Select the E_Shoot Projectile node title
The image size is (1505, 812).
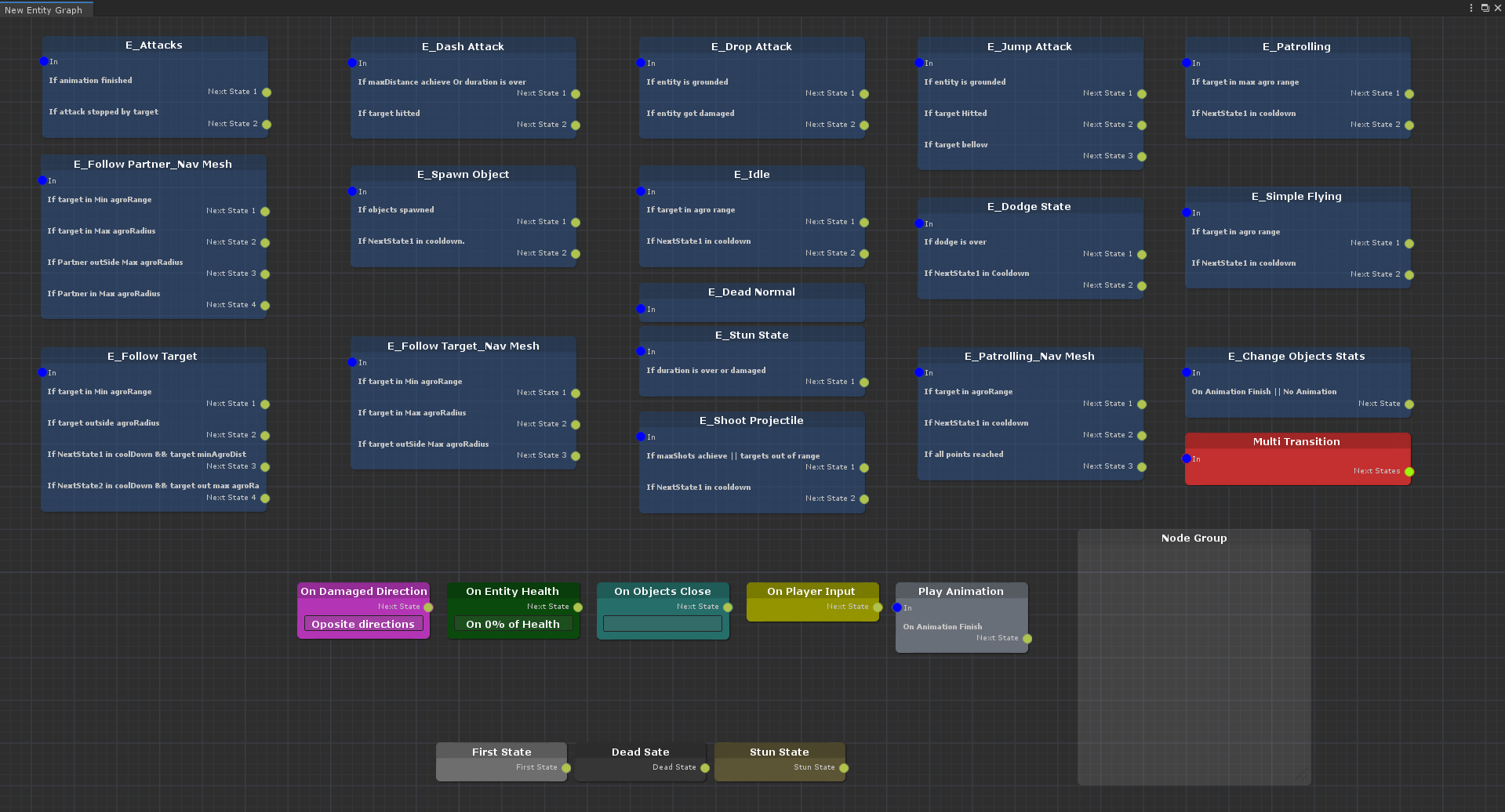coord(751,420)
